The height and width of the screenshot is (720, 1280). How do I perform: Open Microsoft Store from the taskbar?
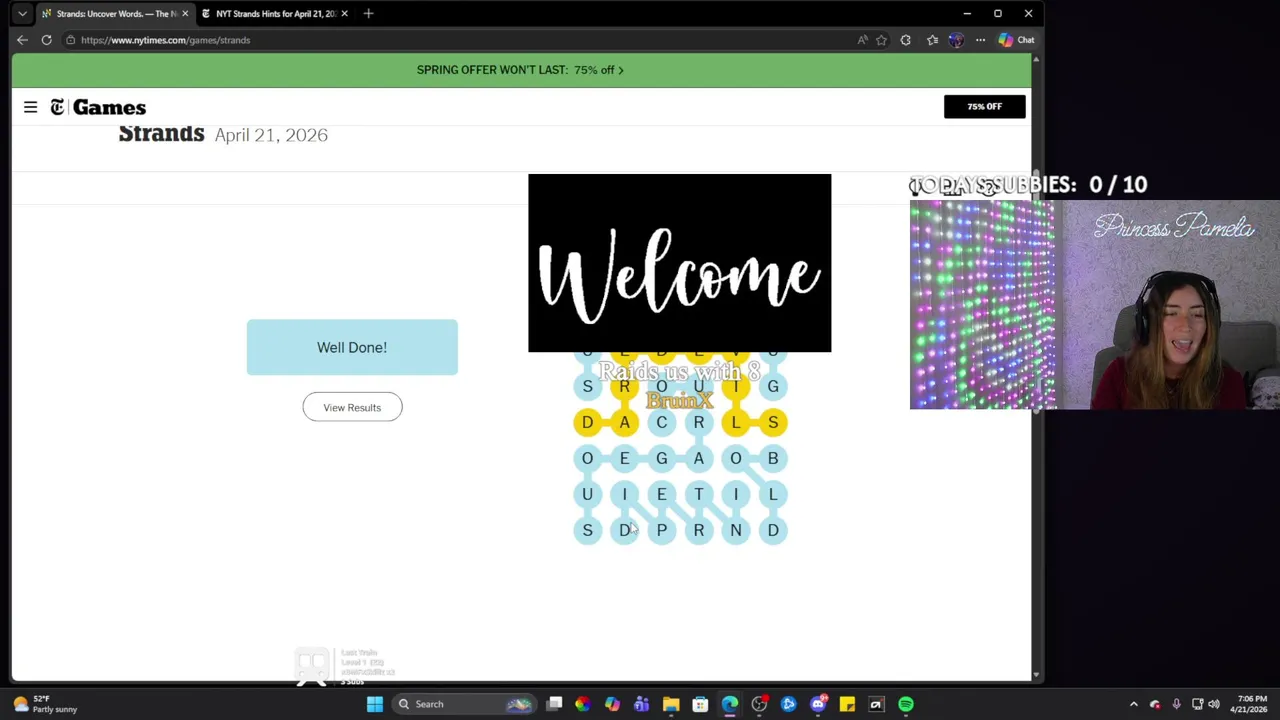(700, 704)
